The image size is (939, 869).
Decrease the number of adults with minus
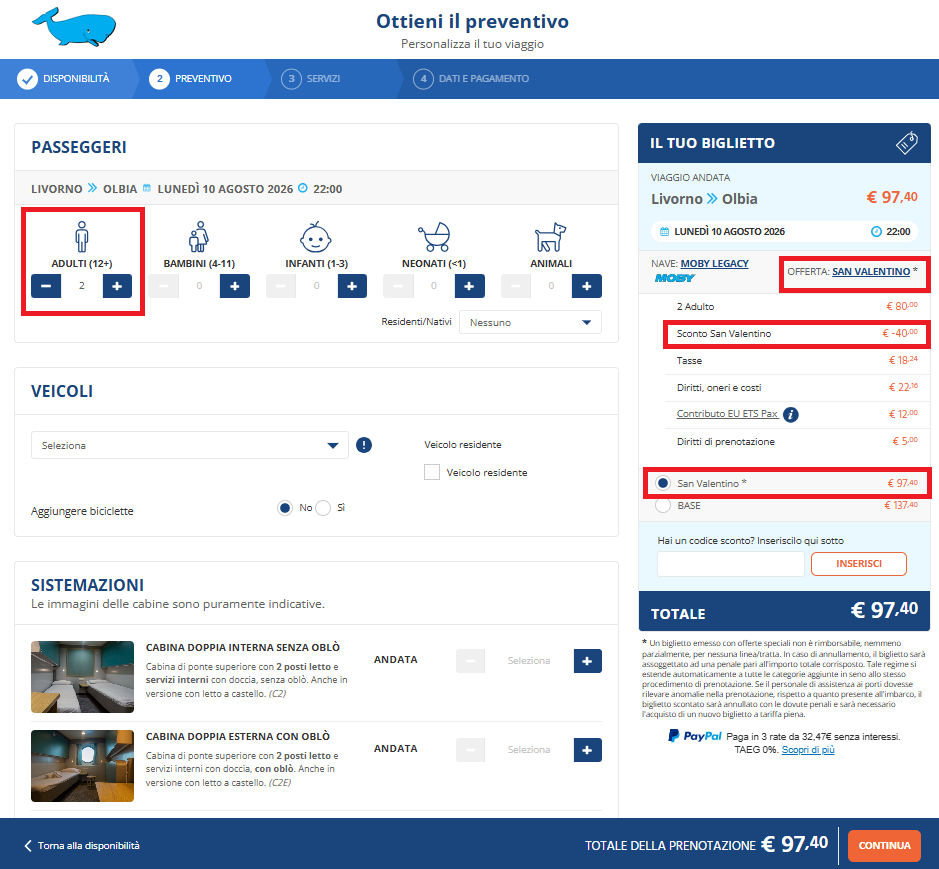46,286
